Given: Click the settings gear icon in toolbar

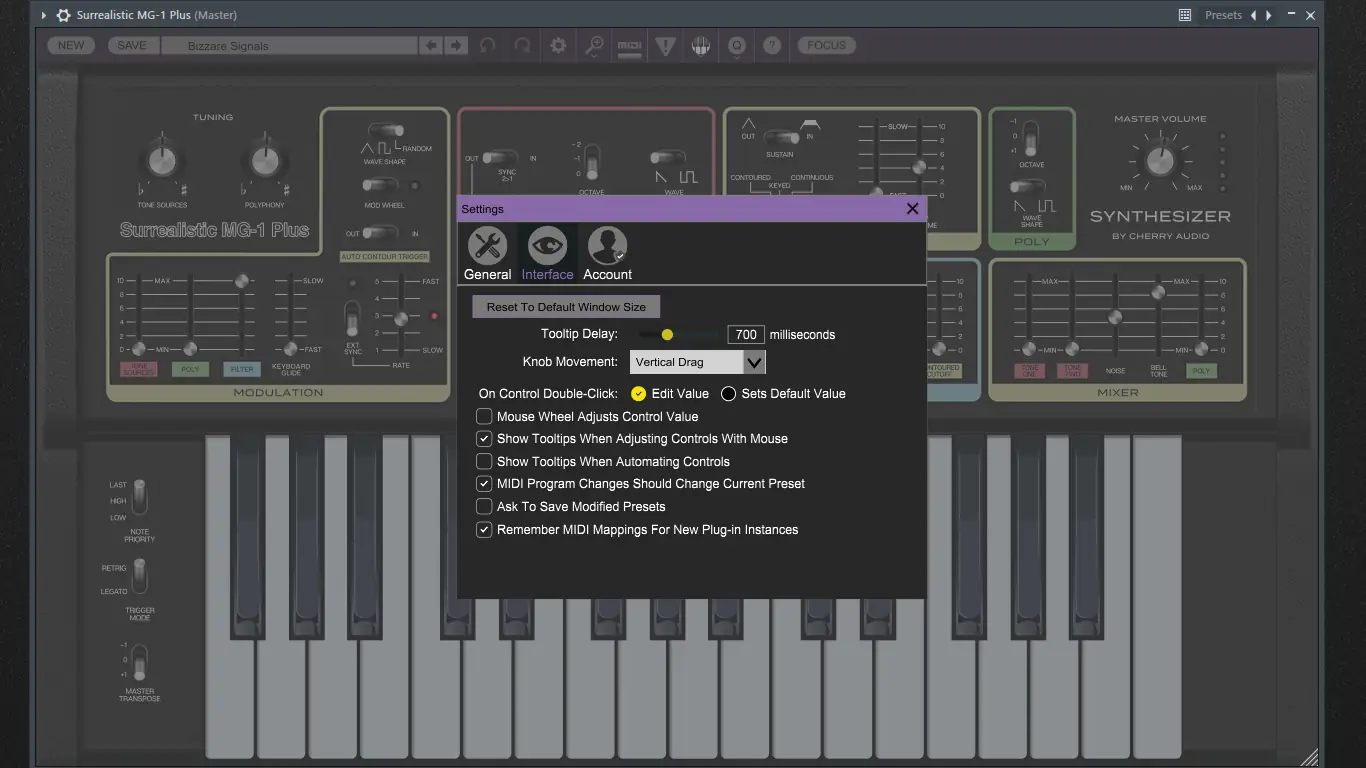Looking at the screenshot, I should (x=558, y=46).
